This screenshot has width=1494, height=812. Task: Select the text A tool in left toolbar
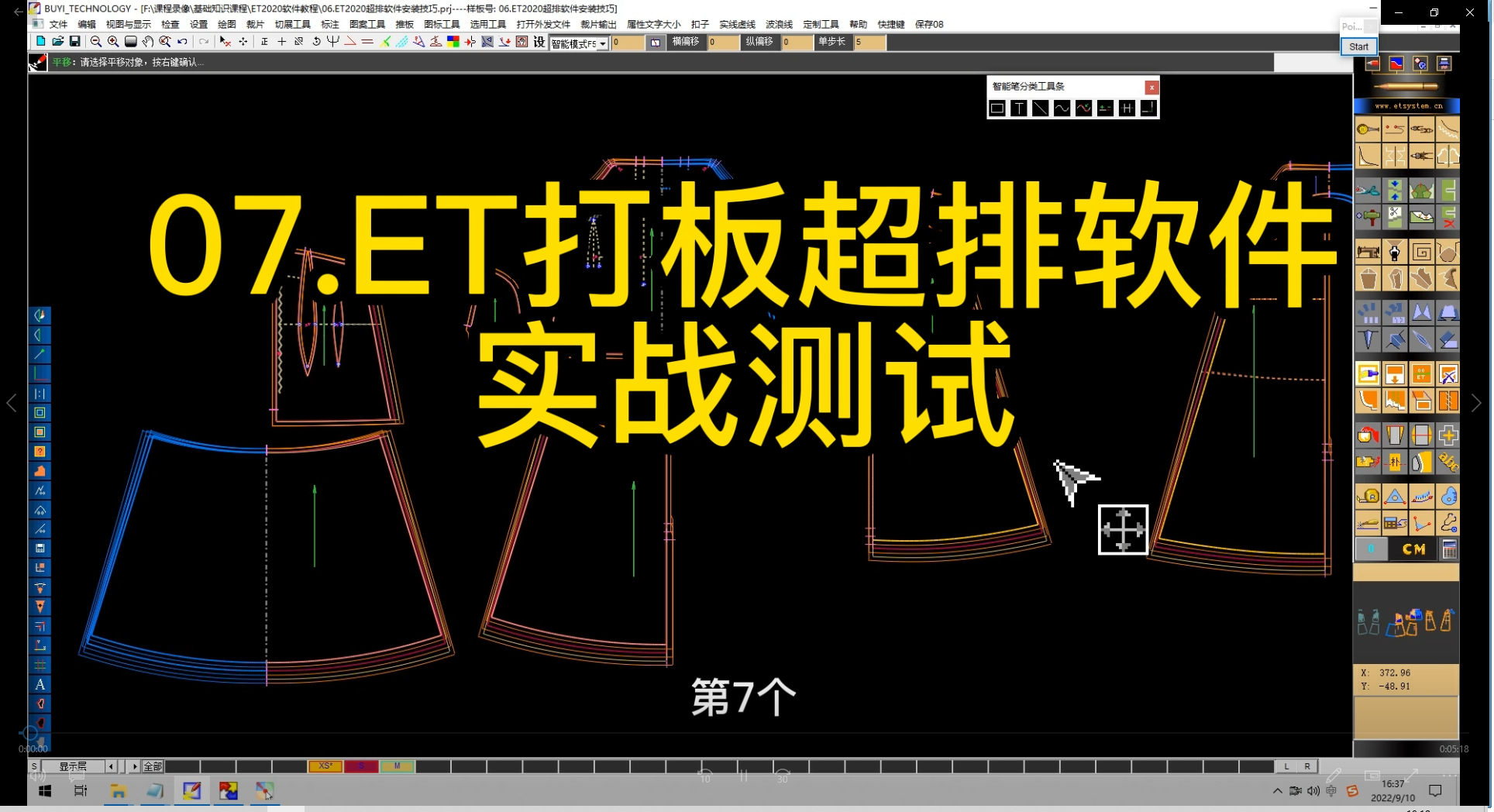40,684
